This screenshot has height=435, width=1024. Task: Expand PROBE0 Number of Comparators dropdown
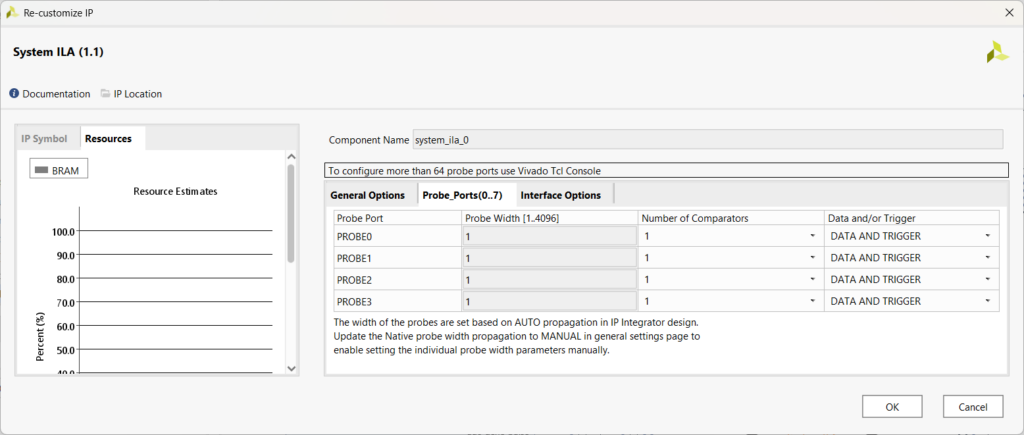point(730,236)
